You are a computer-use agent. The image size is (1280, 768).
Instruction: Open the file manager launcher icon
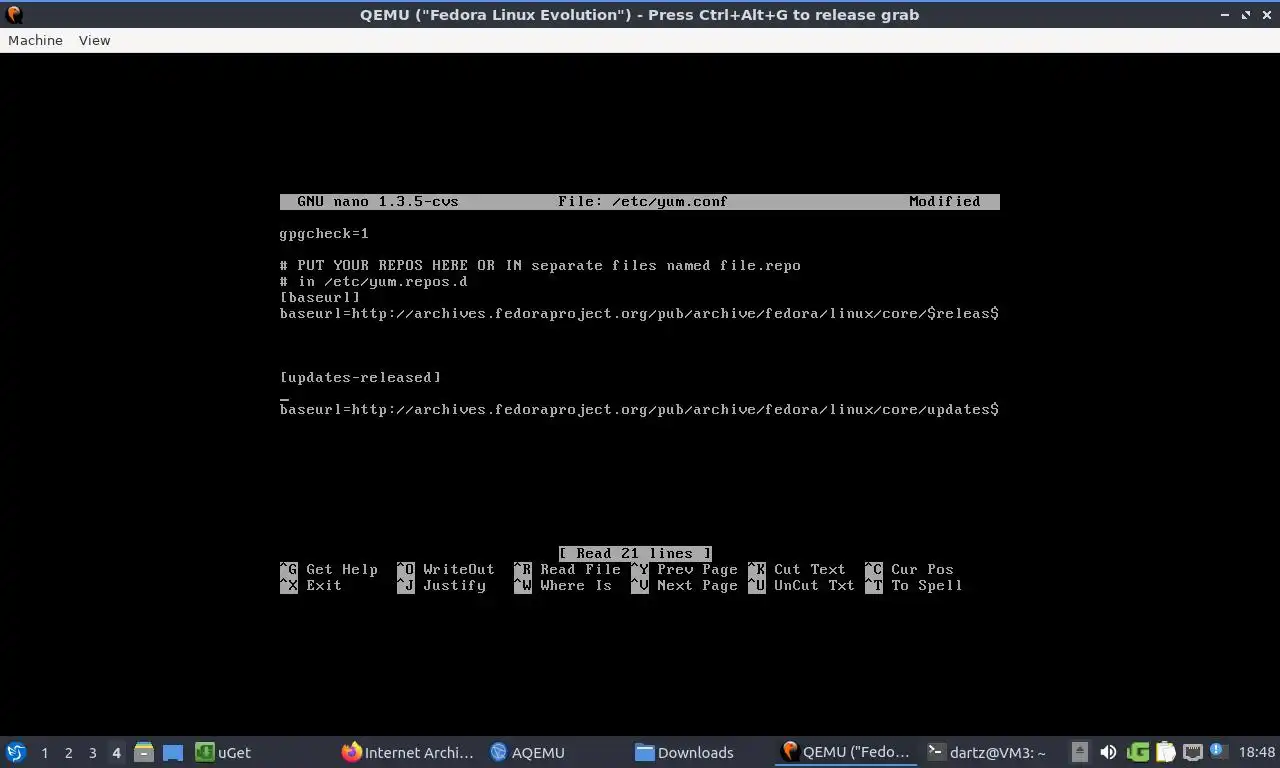pos(144,752)
